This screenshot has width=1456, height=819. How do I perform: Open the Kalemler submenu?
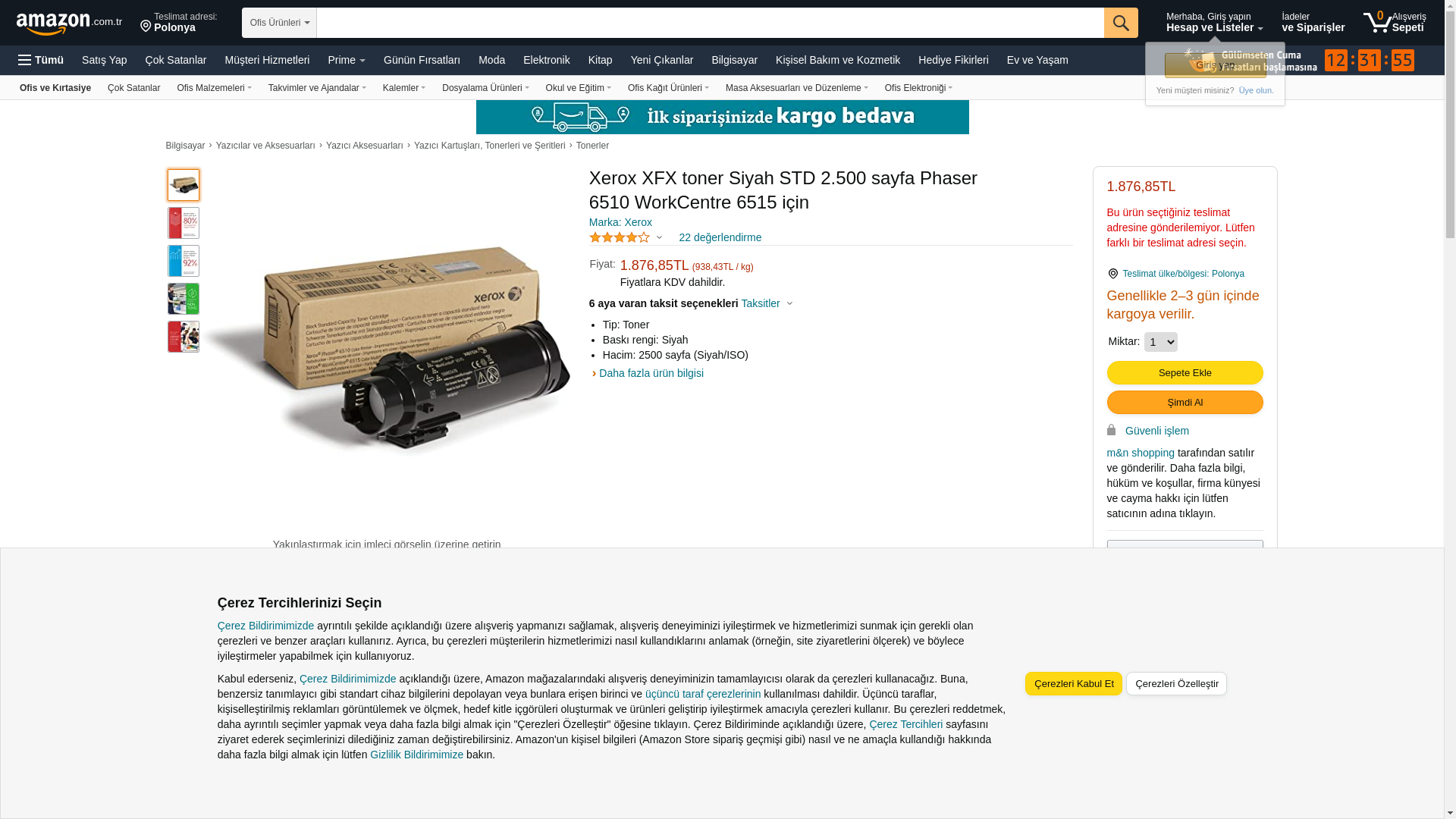pos(404,88)
